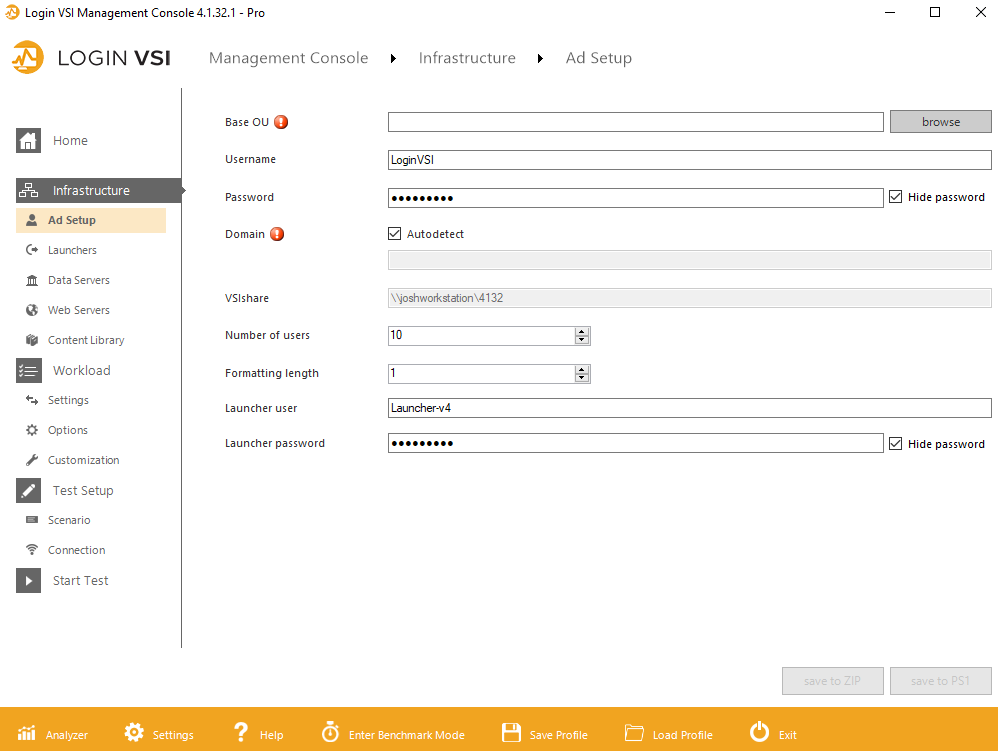
Task: Increase the Number of users value
Action: click(x=582, y=332)
